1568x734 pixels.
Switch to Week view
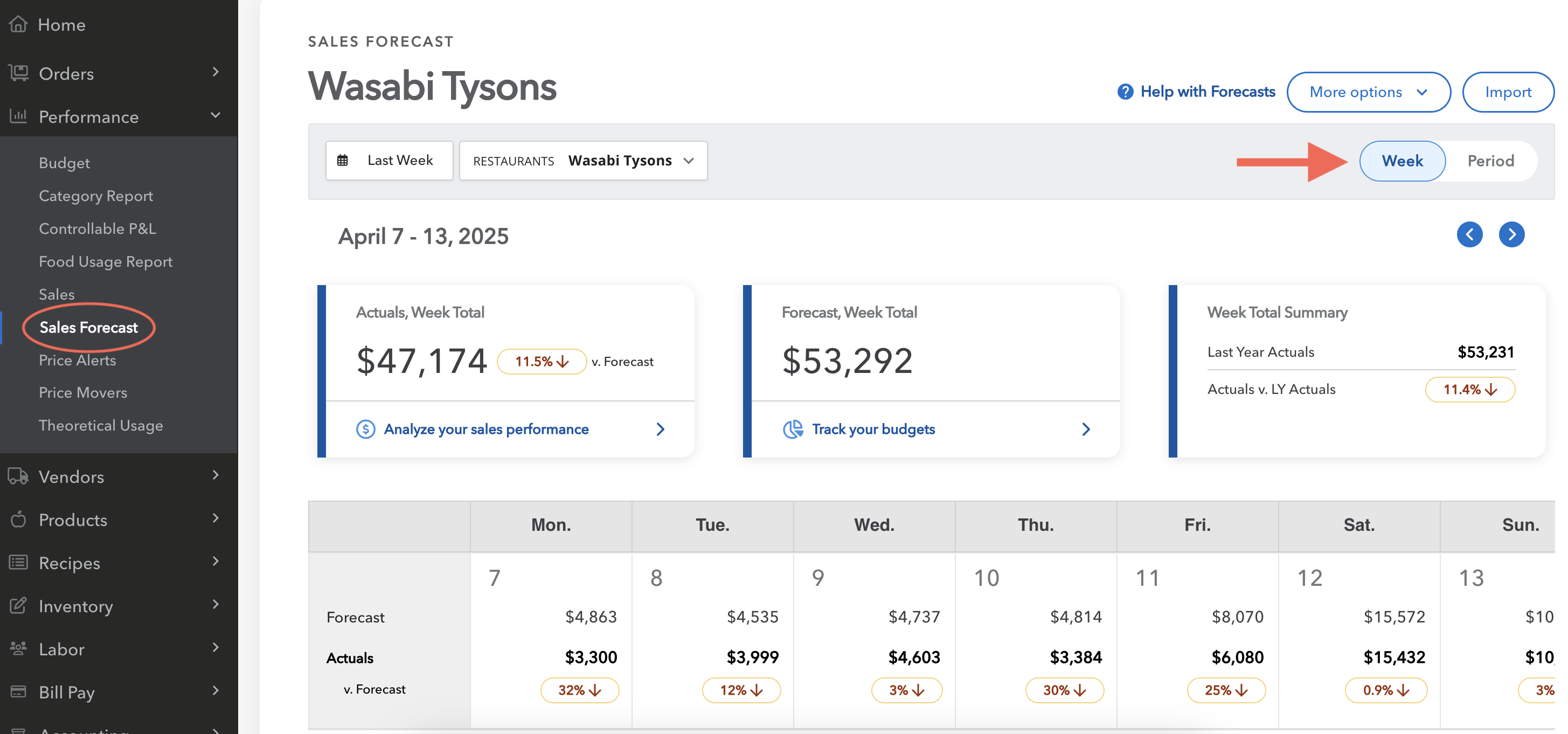coord(1403,161)
